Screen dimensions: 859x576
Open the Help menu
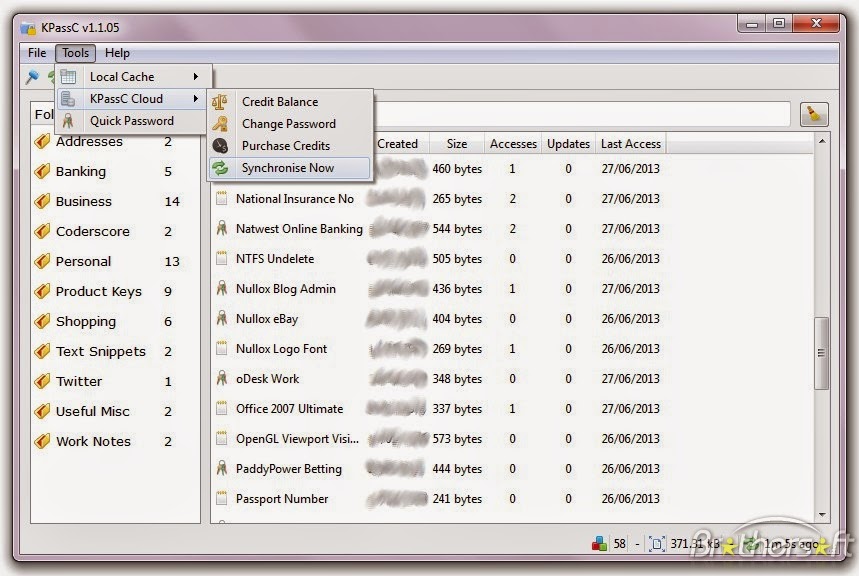click(117, 53)
